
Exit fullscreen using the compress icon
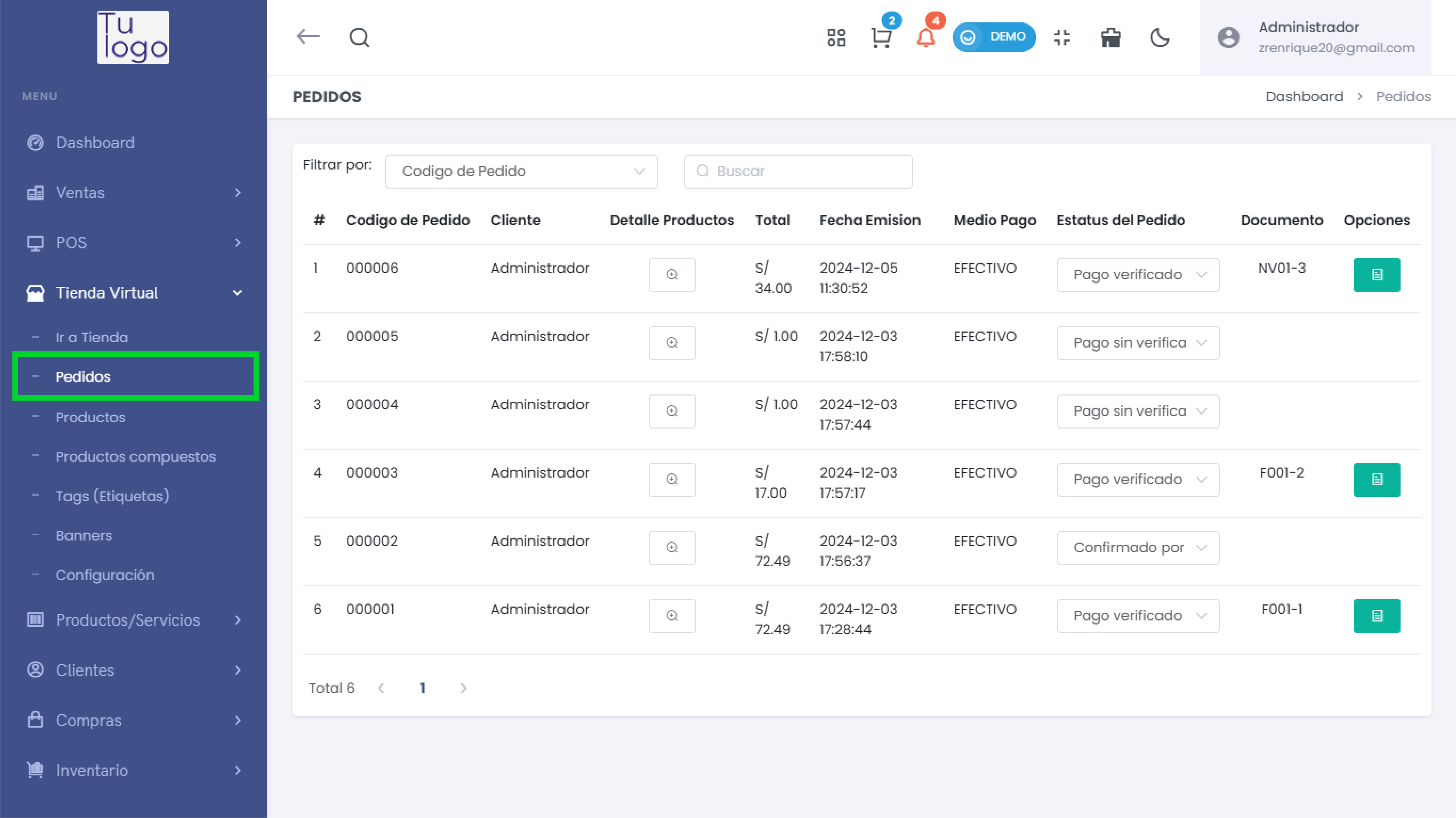pyautogui.click(x=1061, y=38)
